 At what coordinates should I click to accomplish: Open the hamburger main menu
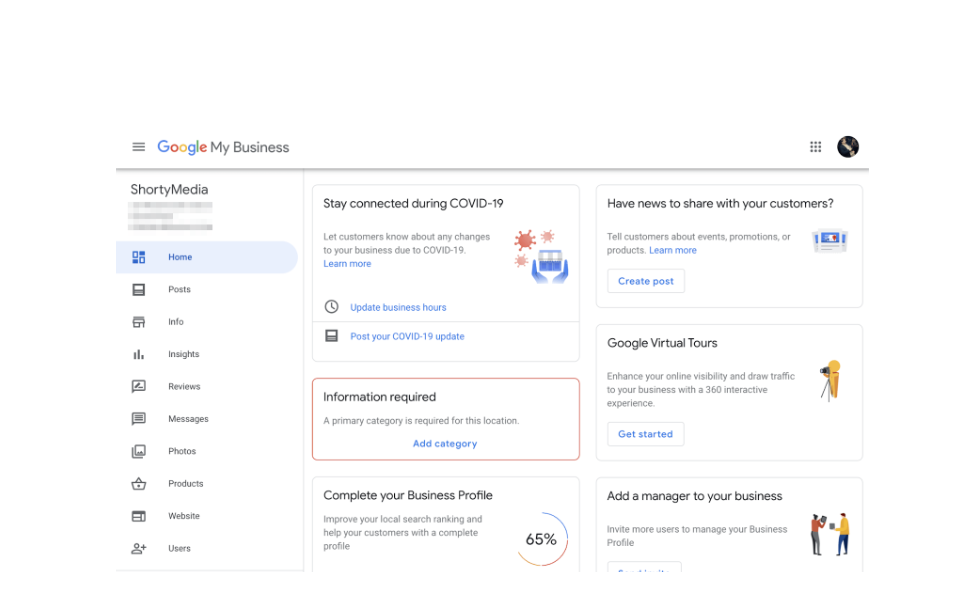(139, 147)
